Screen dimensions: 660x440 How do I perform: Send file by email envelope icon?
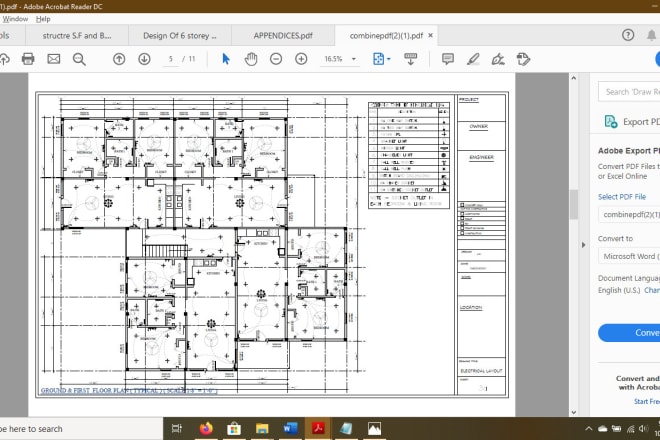pyautogui.click(x=53, y=59)
